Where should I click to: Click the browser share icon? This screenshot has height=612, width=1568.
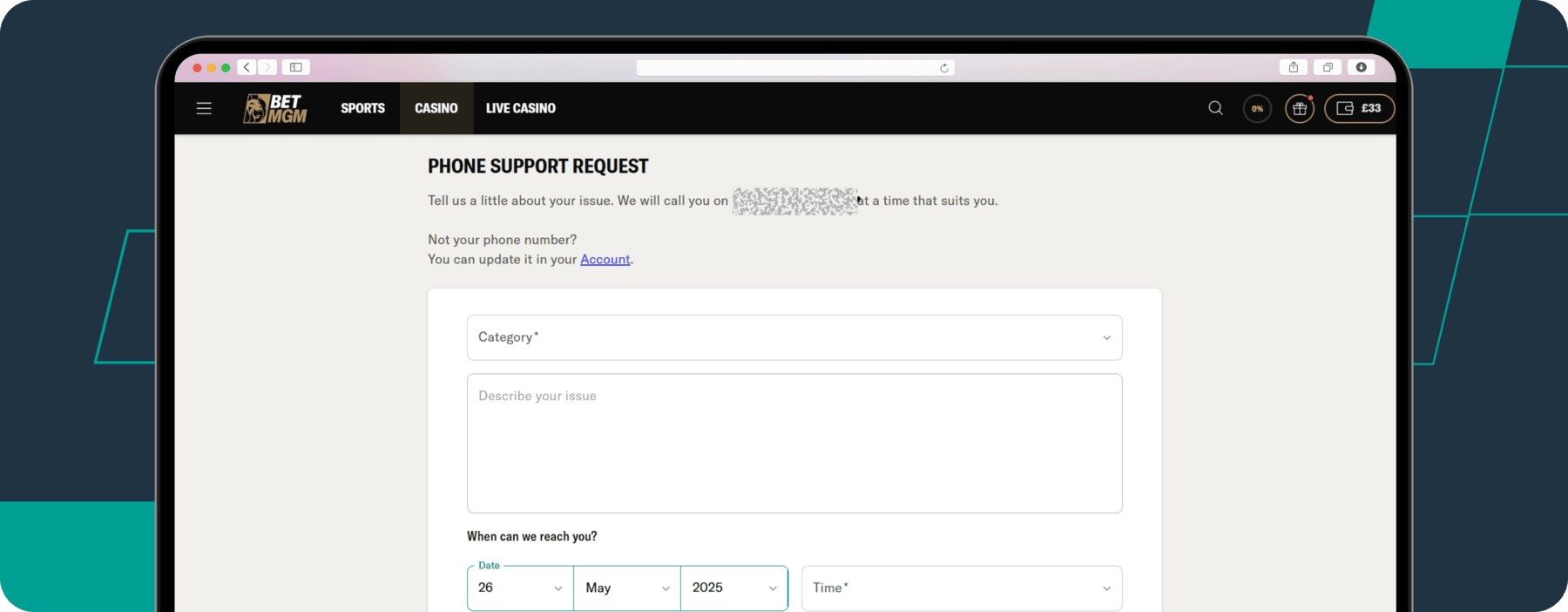pos(1294,67)
